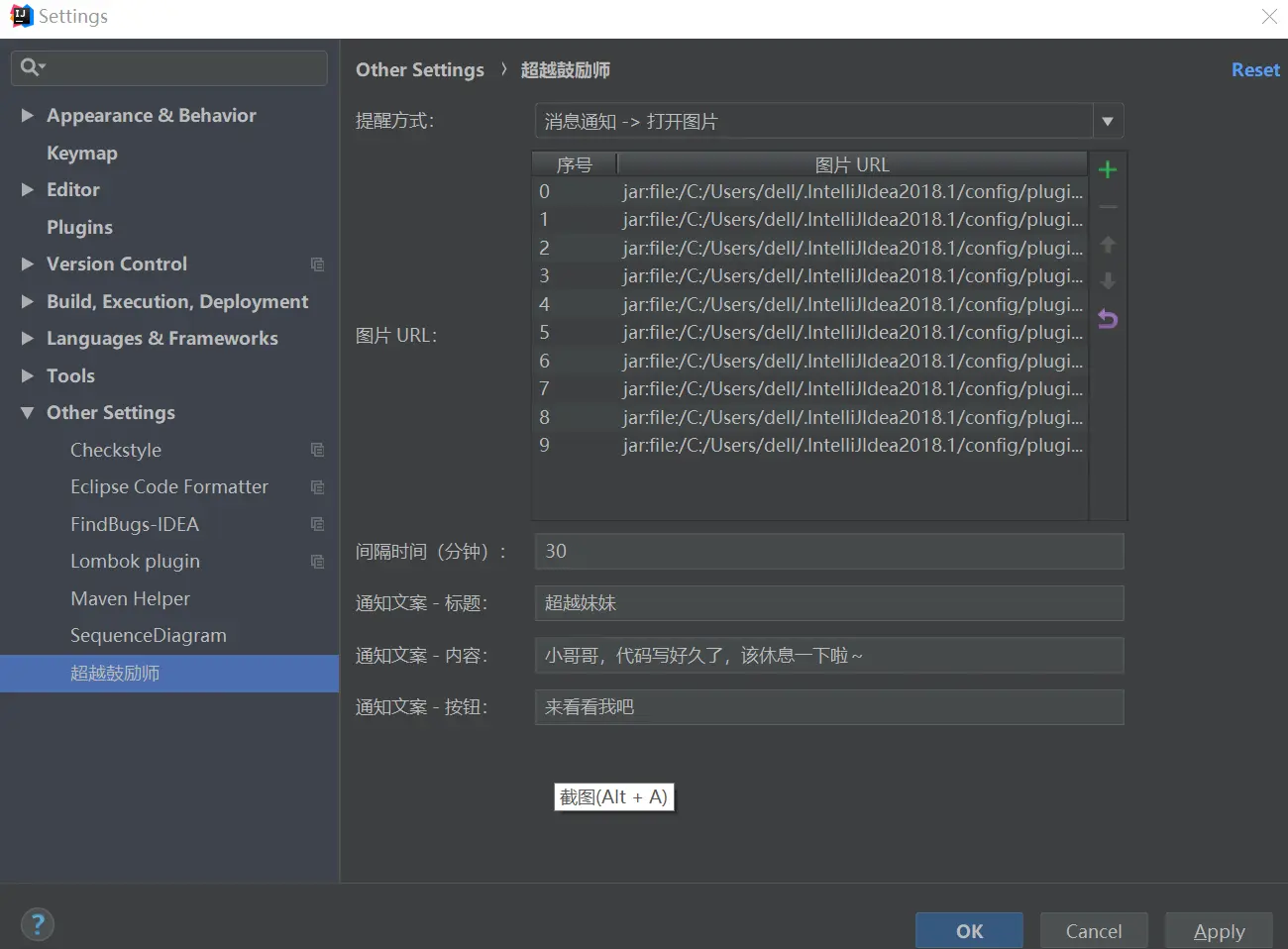Select image URL row 1
The width and height of the screenshot is (1288, 949).
click(x=810, y=220)
